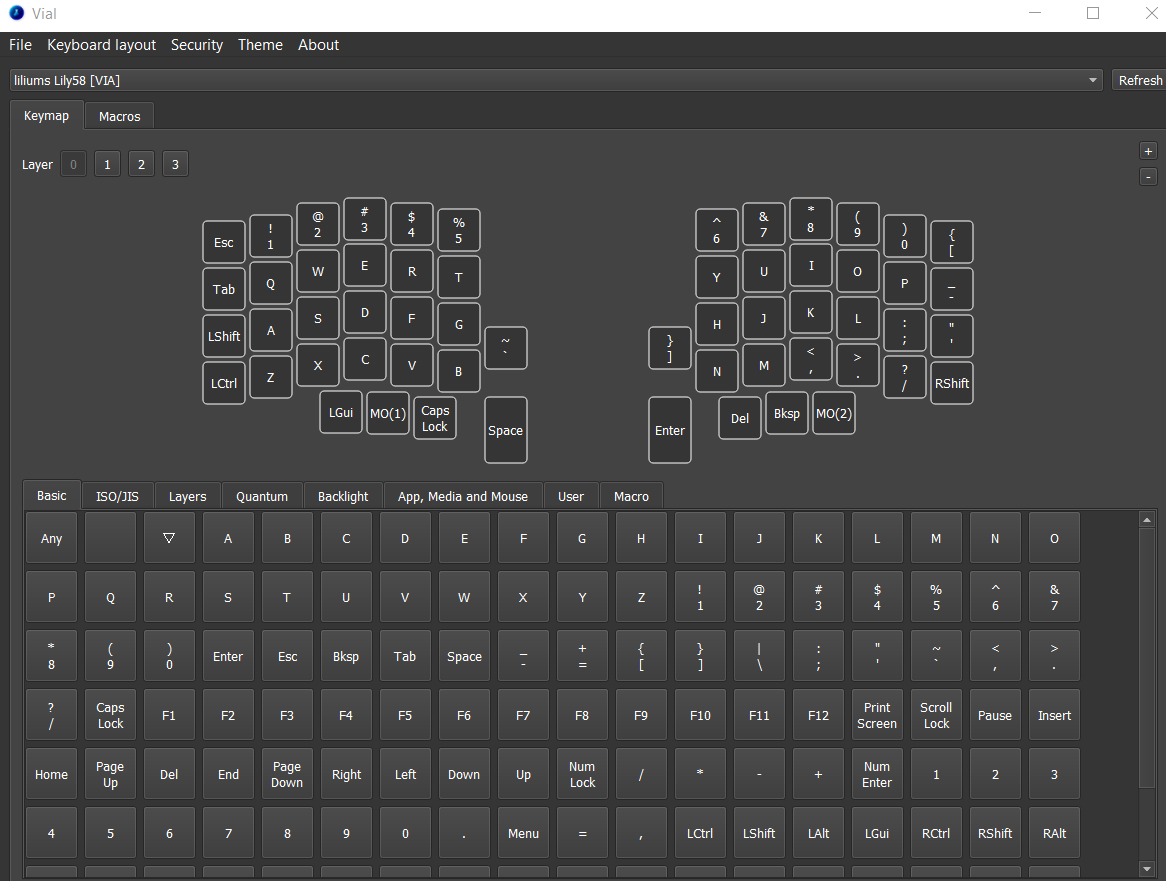Pick the Menu keycode from palette
This screenshot has height=881, width=1166.
(524, 833)
